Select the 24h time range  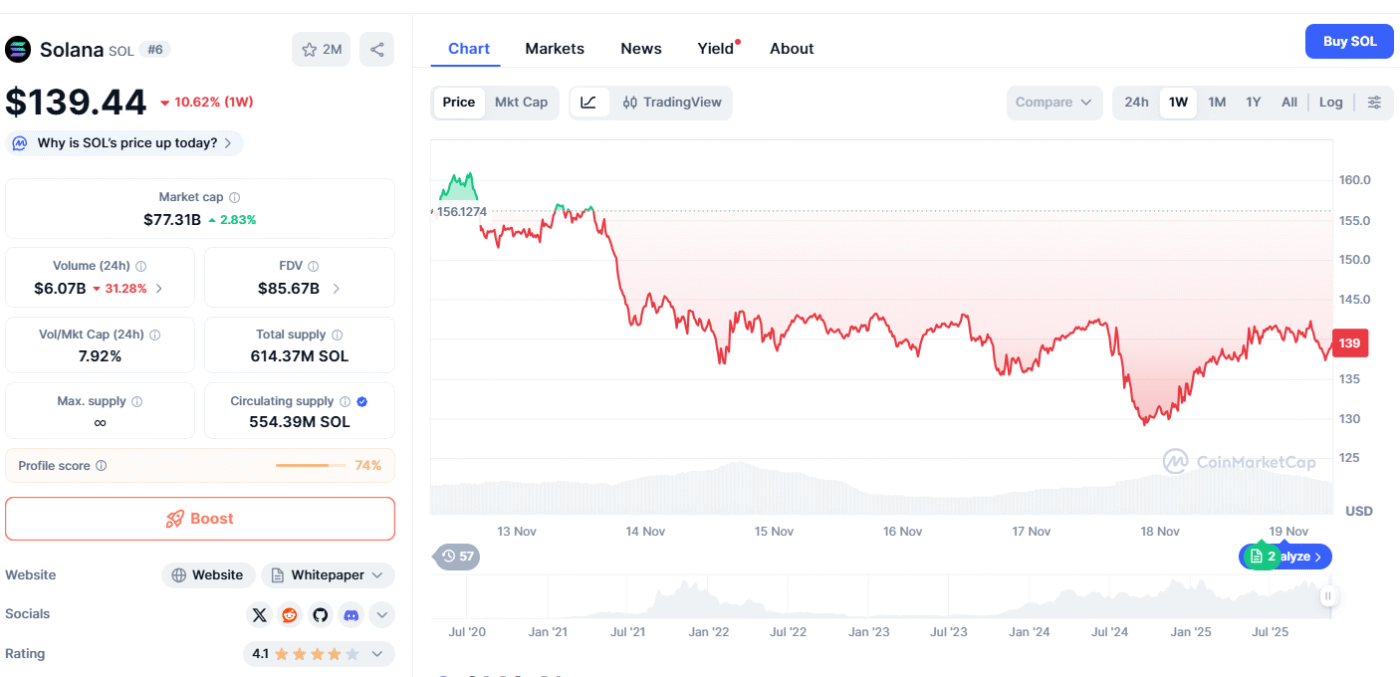tap(1136, 102)
